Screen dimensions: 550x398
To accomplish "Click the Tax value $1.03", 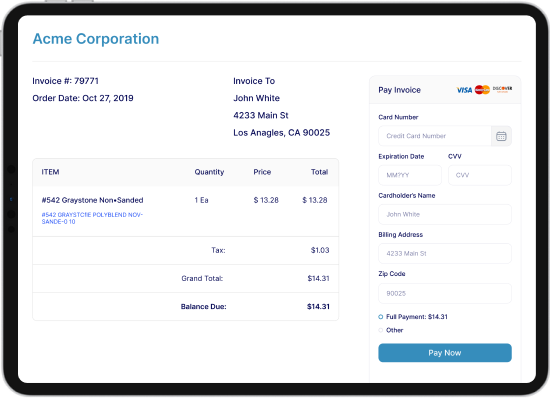I will coord(320,250).
